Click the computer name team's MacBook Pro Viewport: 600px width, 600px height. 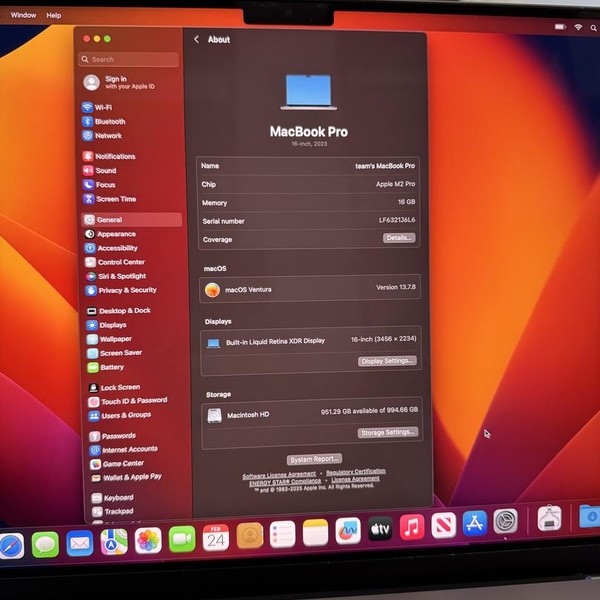[385, 166]
